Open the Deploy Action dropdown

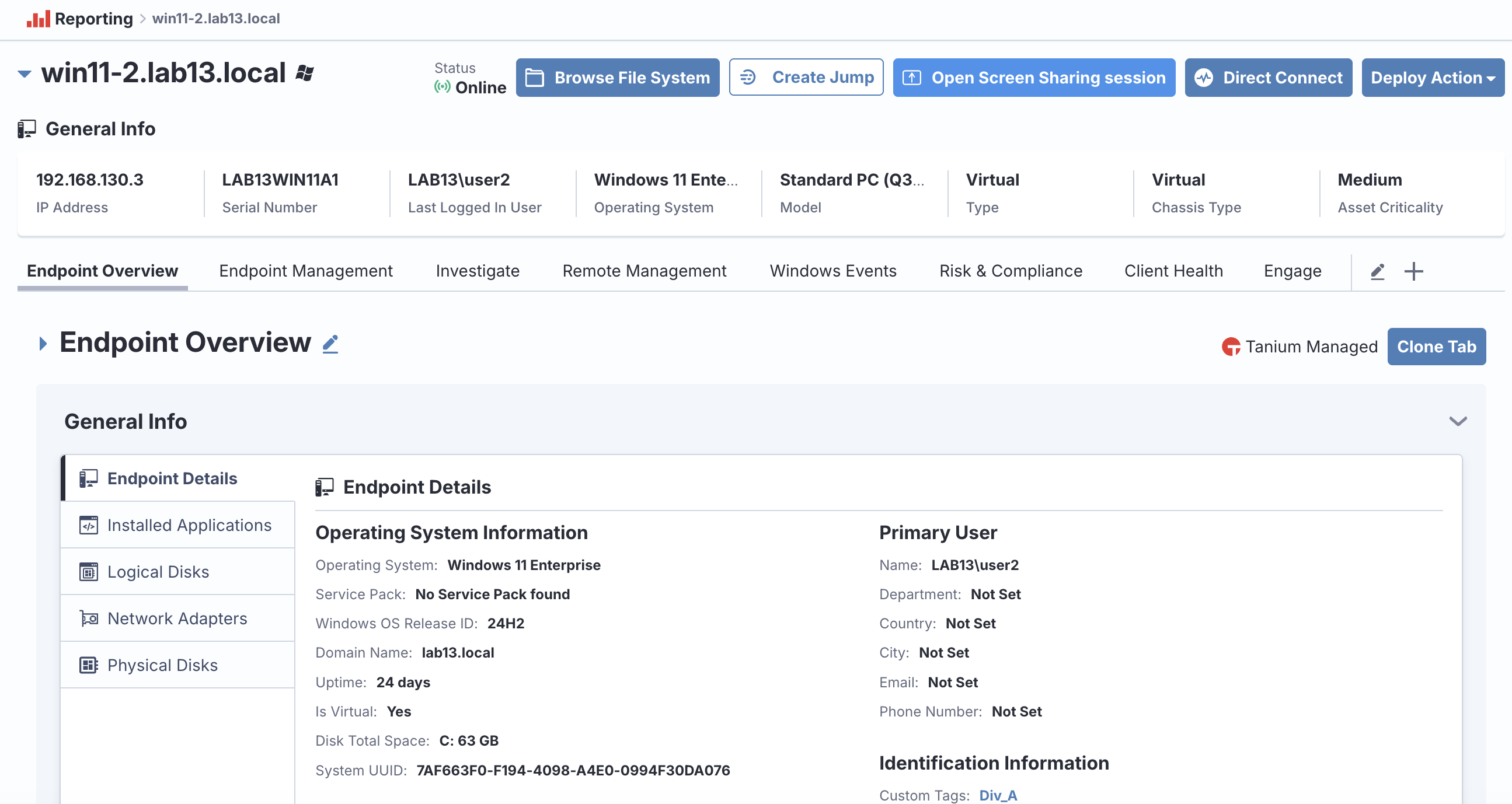(1432, 78)
